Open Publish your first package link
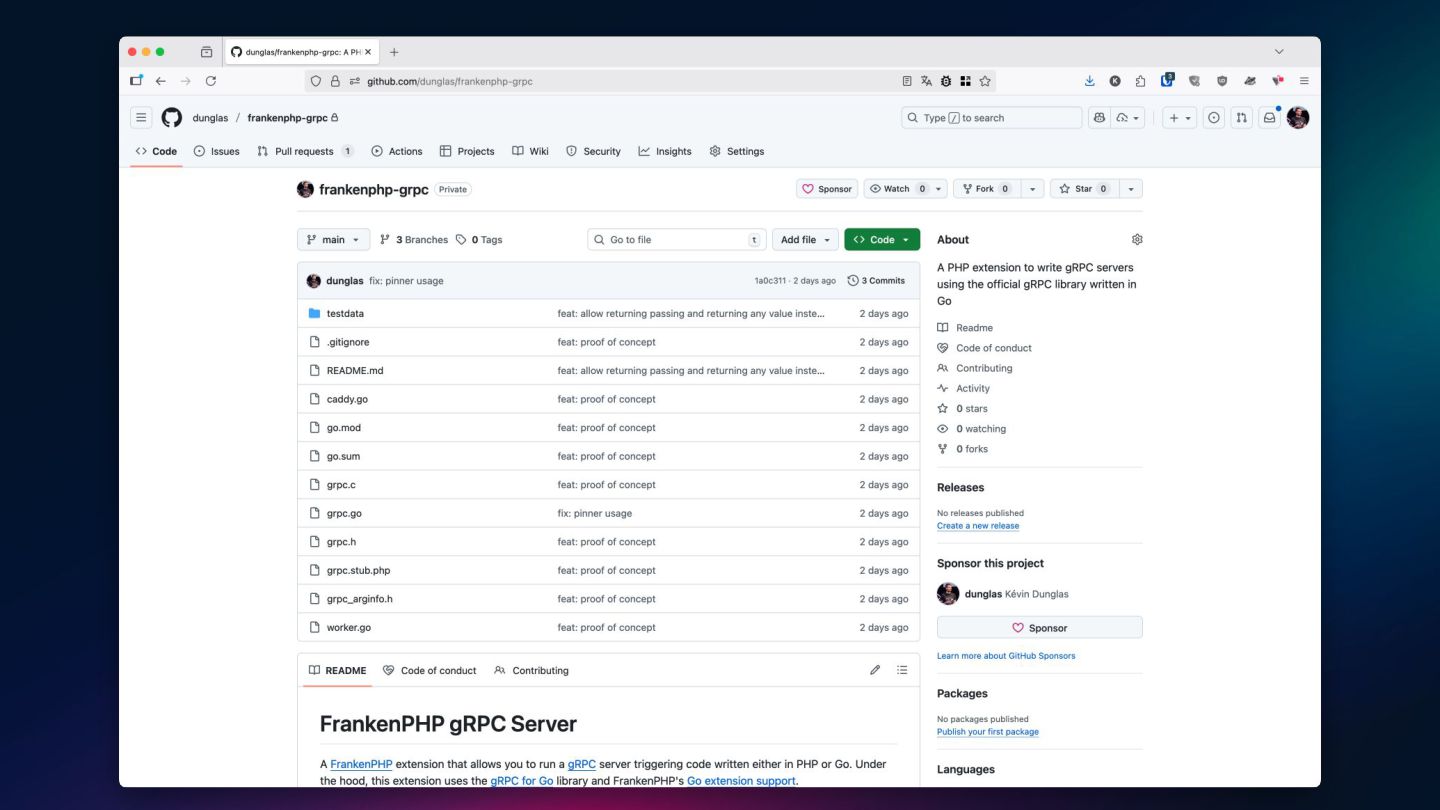 point(988,732)
